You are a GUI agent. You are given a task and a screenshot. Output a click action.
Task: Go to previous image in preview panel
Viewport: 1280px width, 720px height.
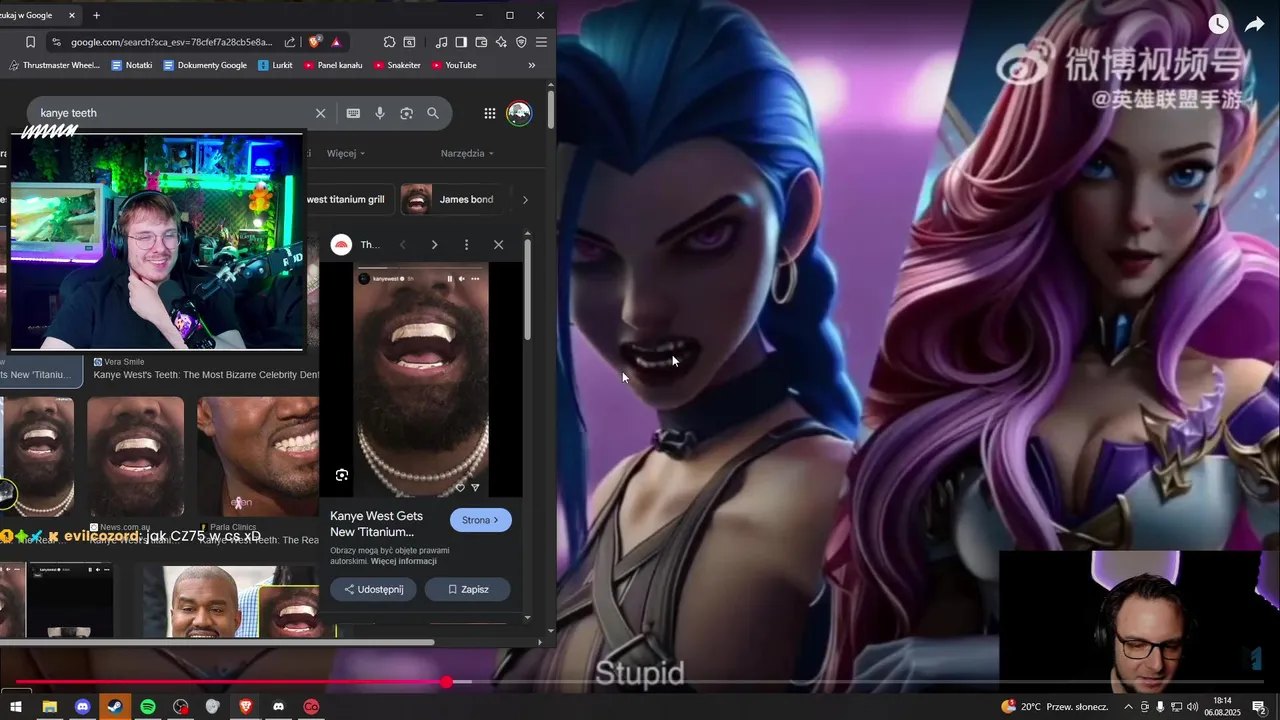click(x=403, y=244)
